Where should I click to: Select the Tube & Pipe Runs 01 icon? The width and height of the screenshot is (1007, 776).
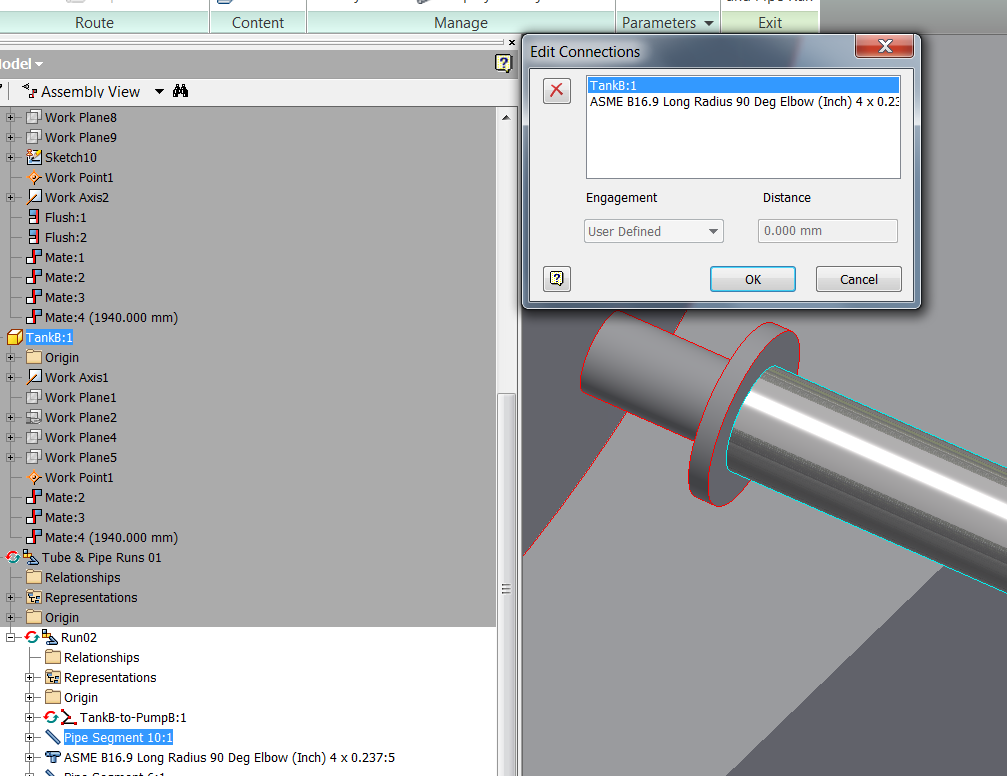31,557
